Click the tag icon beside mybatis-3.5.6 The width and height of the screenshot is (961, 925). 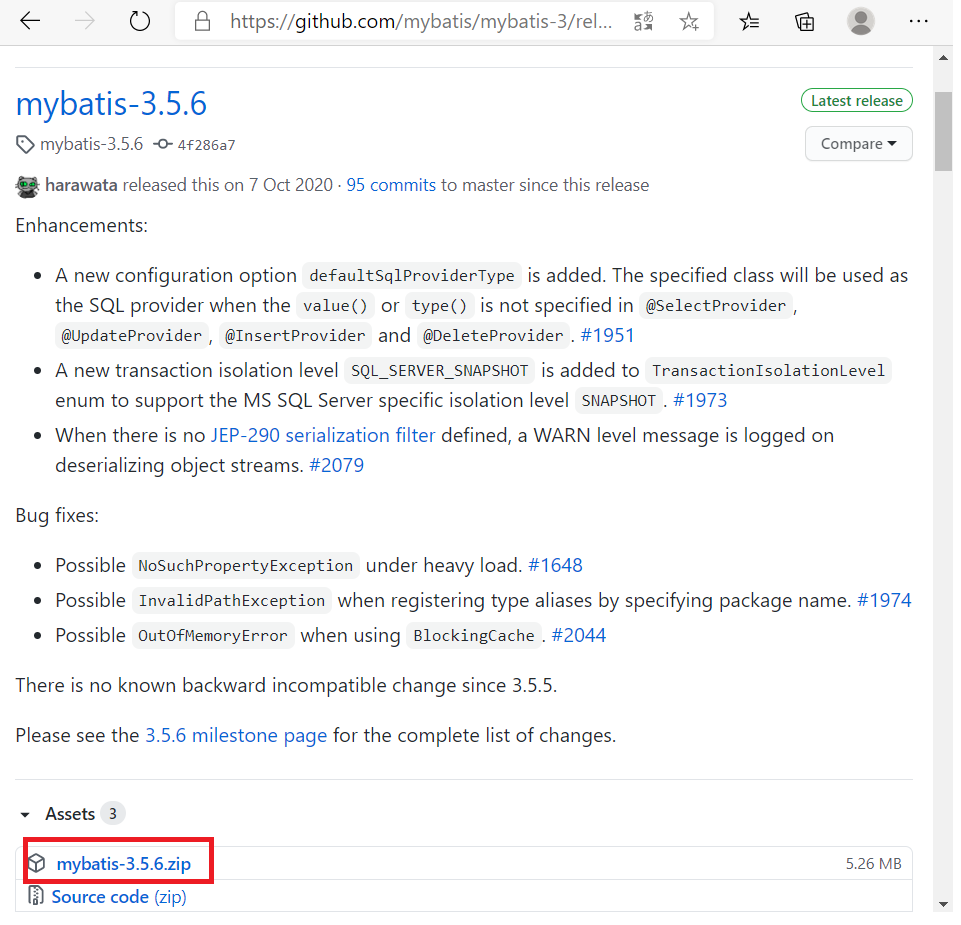pos(25,145)
